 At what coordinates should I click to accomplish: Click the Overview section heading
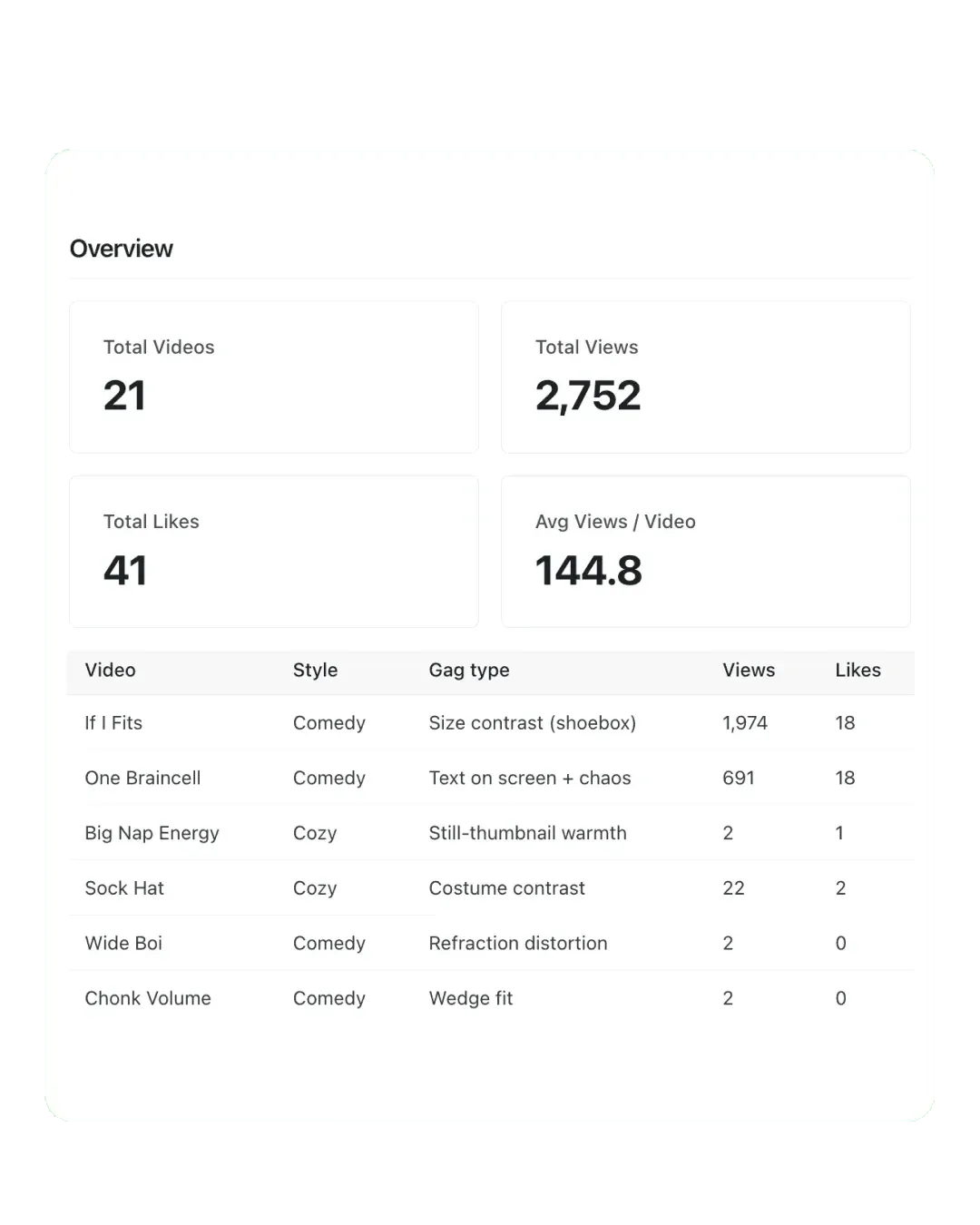click(122, 249)
